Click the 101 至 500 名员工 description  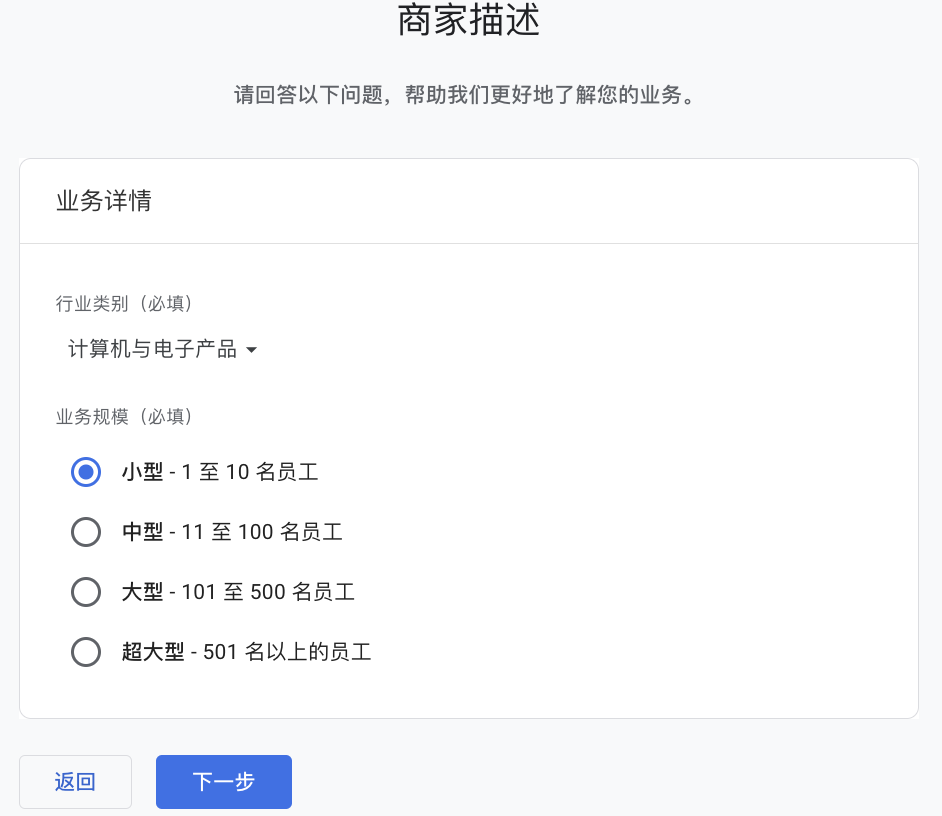click(x=268, y=592)
